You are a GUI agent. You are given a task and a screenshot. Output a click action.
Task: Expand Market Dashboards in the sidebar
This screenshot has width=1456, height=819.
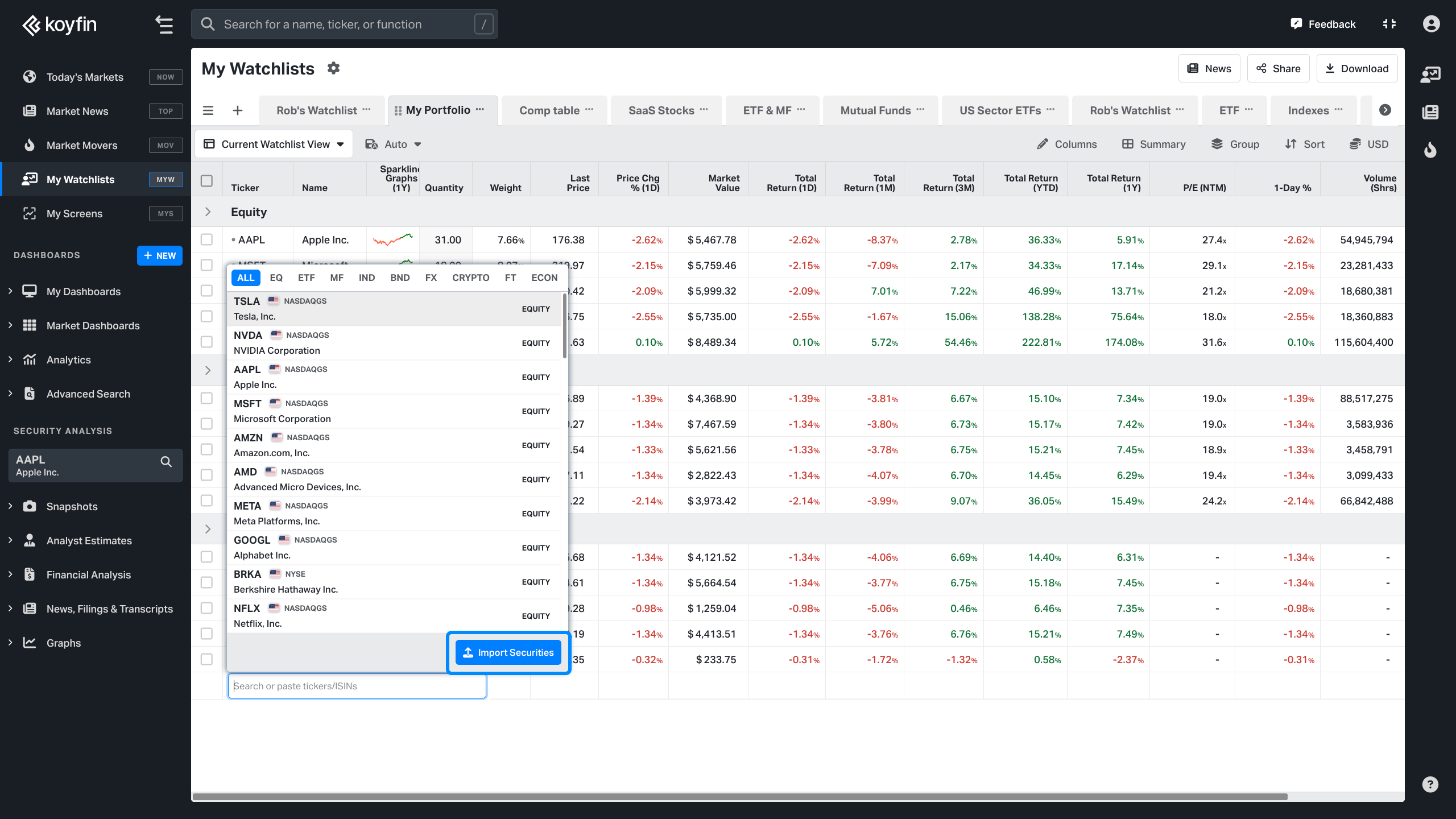tap(10, 325)
